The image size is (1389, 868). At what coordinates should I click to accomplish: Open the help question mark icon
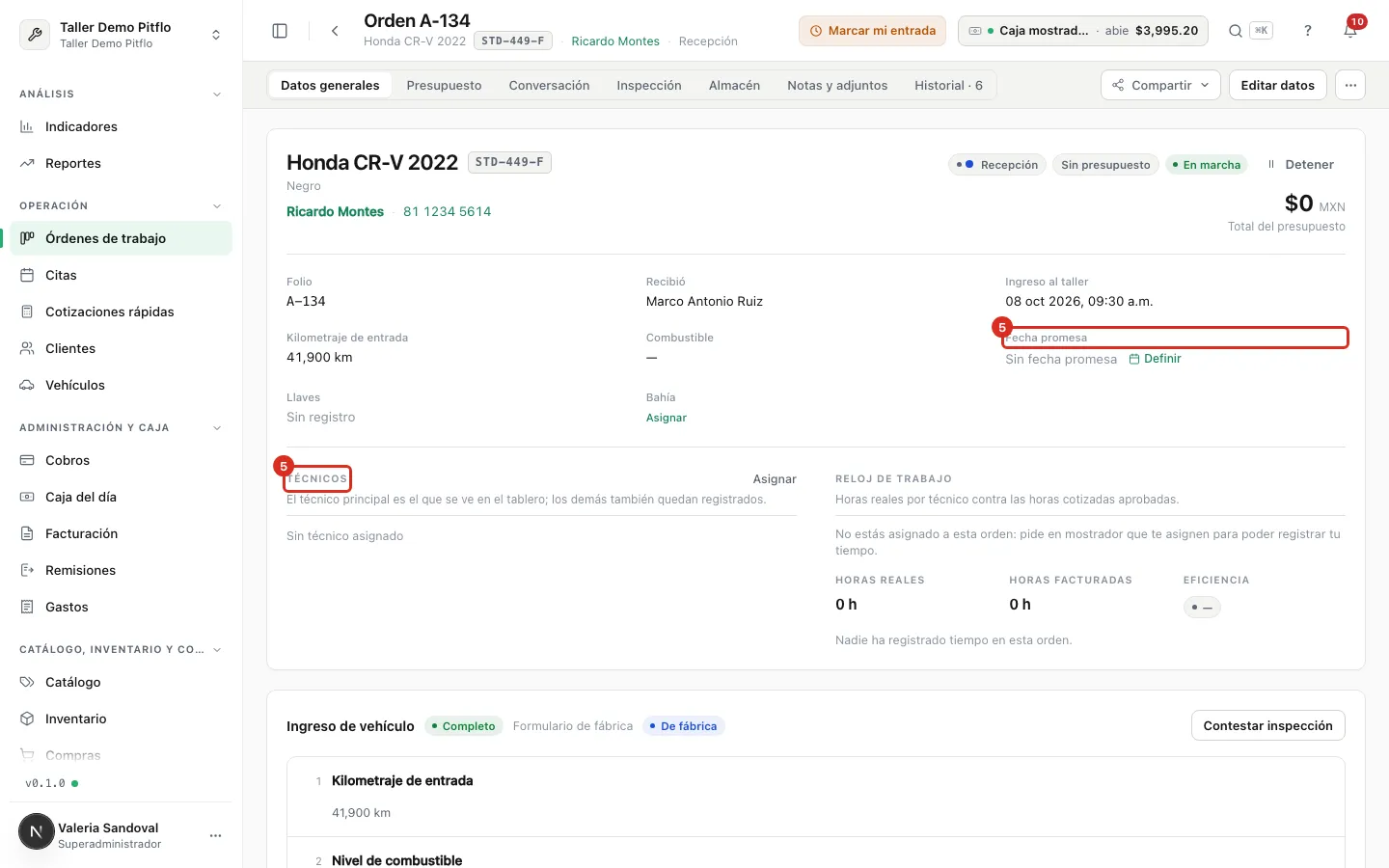[1308, 31]
